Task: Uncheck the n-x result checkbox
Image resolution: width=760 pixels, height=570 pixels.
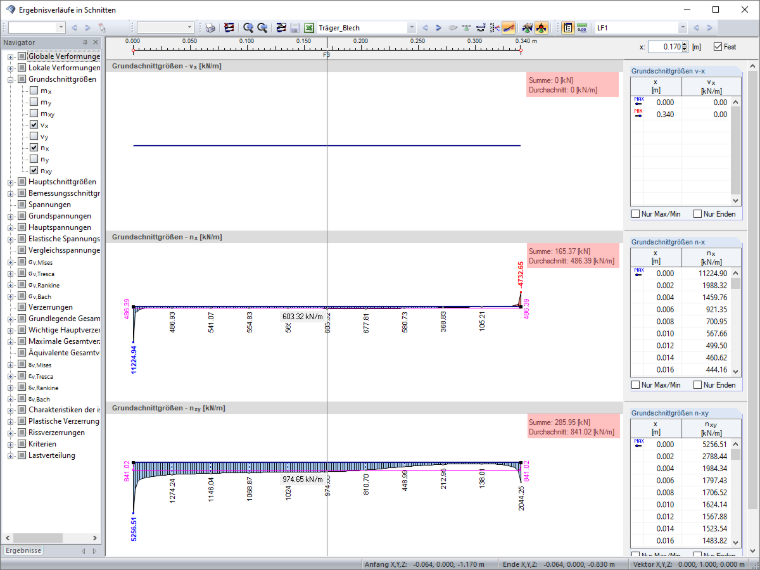Action: 34,147
